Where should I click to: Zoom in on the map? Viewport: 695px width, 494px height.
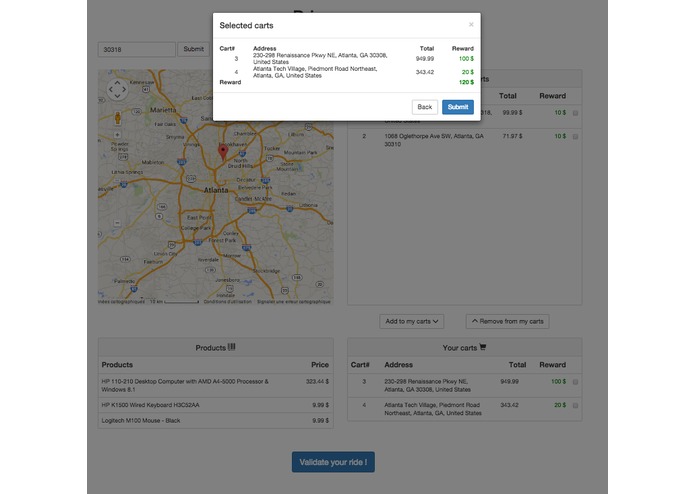point(117,134)
